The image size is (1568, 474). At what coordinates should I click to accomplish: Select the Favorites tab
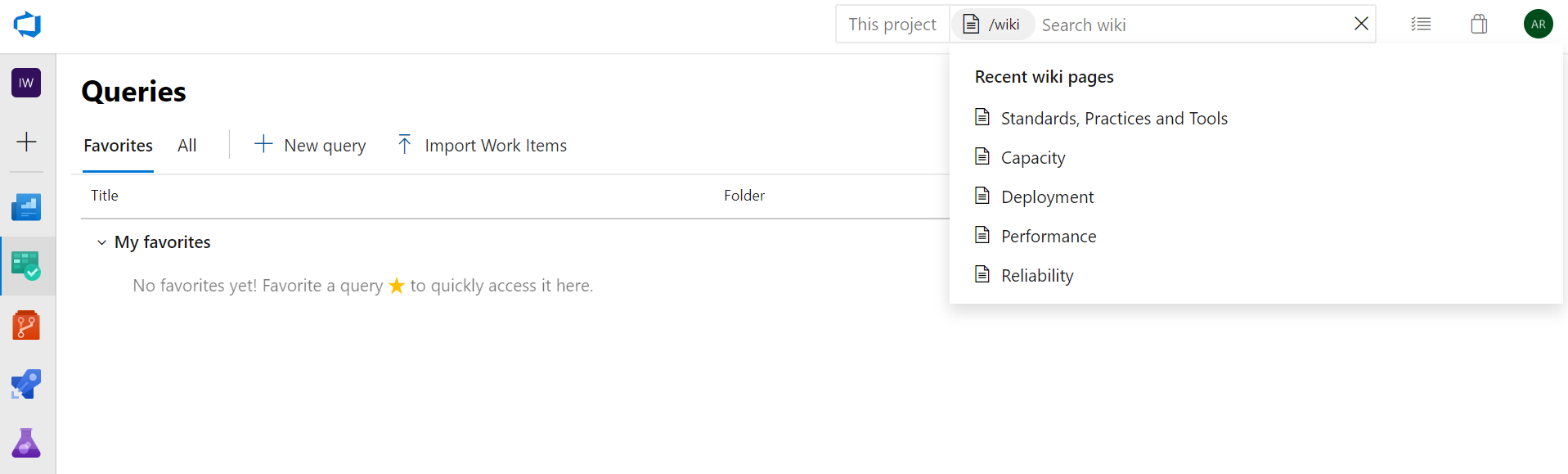tap(117, 145)
